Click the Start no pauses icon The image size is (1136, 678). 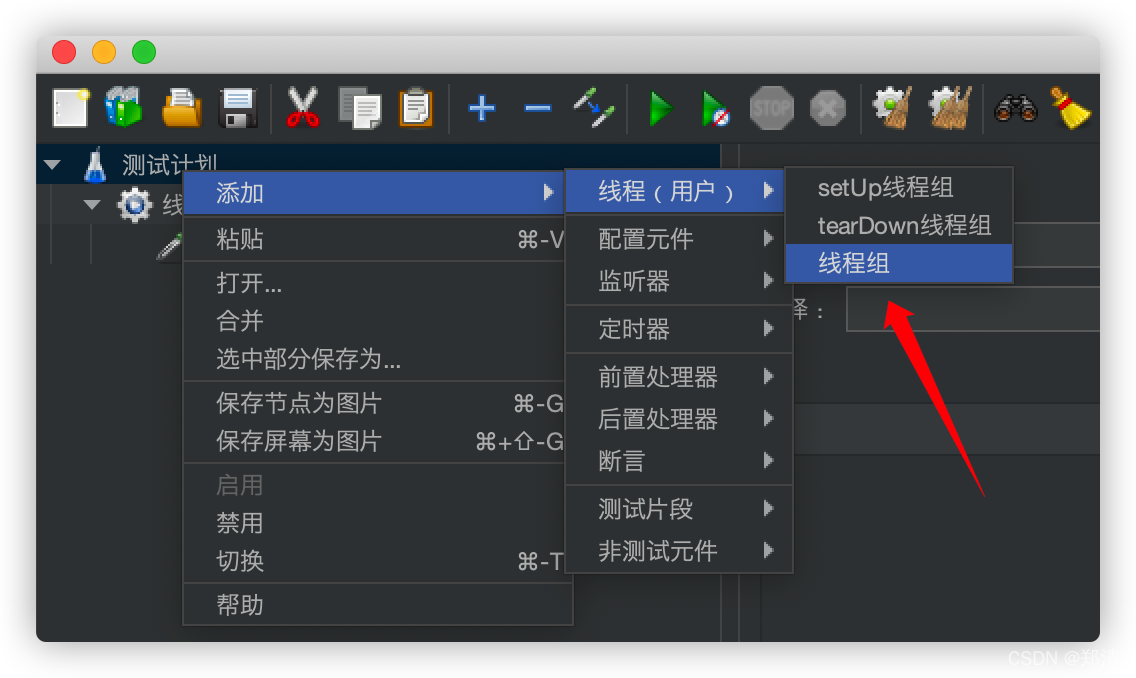point(716,109)
